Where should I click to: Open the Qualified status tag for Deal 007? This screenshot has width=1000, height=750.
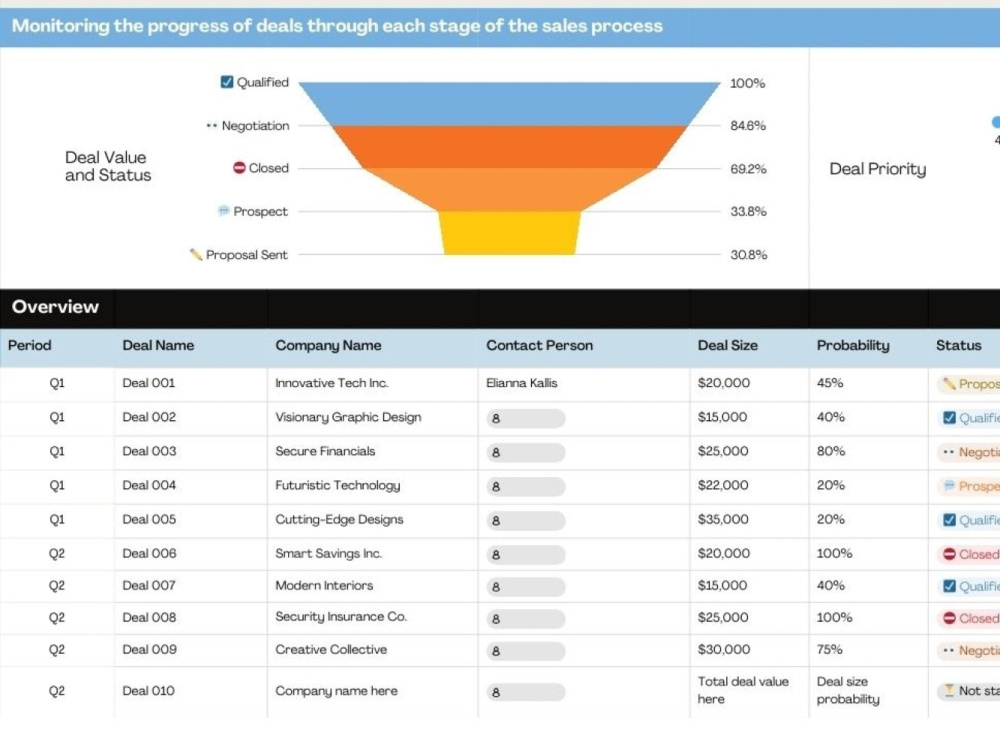969,587
